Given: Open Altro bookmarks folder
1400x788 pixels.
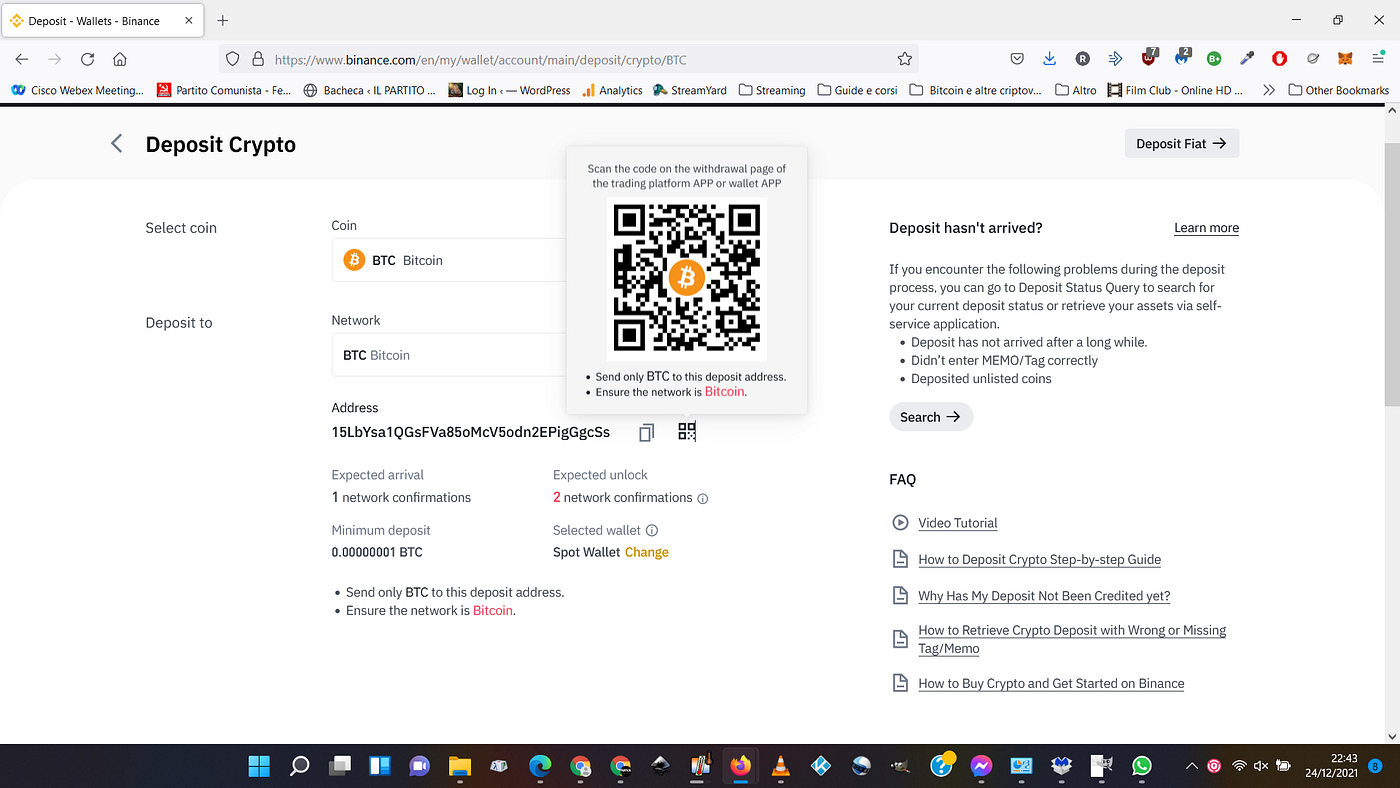Looking at the screenshot, I should pyautogui.click(x=1076, y=90).
